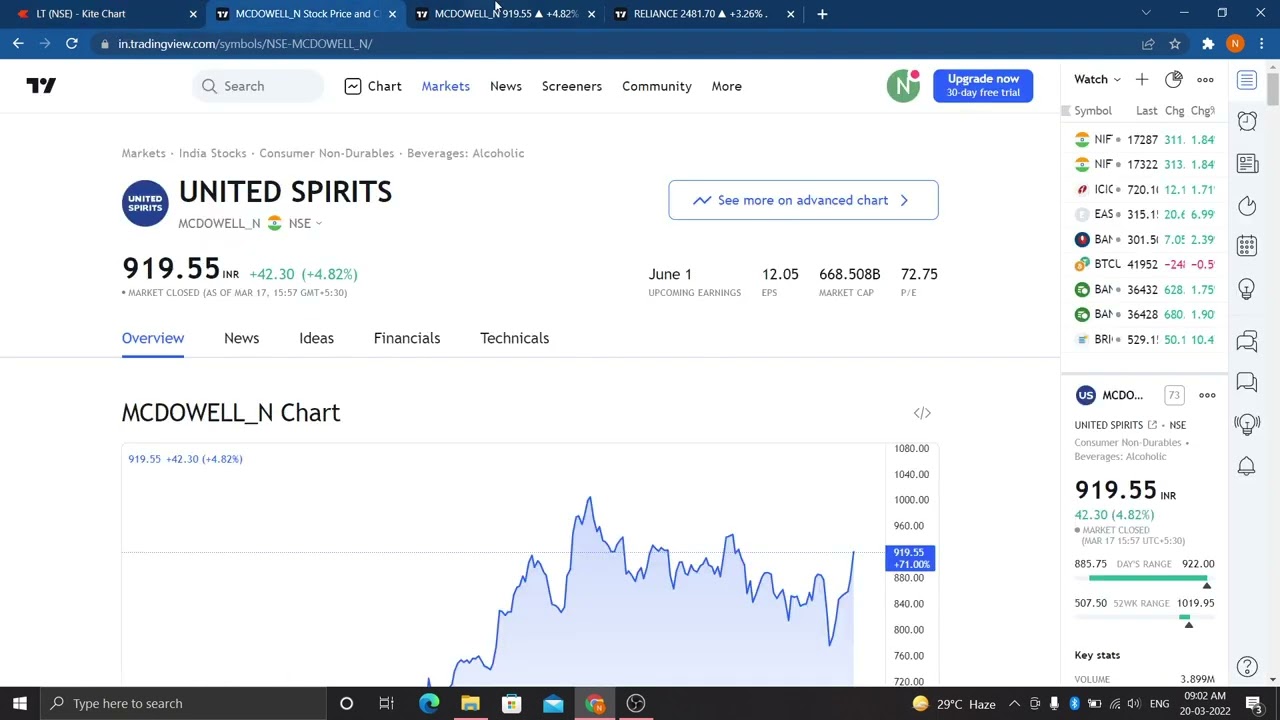The image size is (1280, 720).
Task: Click the Search box on TradingView
Action: pos(259,86)
